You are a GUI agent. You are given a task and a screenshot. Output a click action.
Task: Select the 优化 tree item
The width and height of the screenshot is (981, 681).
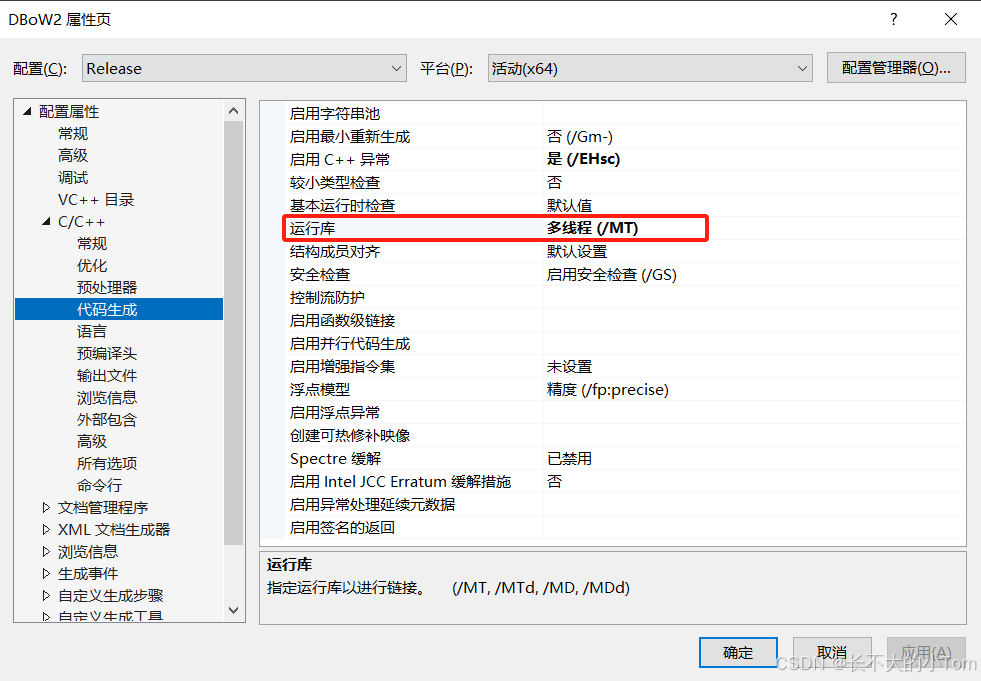click(92, 265)
